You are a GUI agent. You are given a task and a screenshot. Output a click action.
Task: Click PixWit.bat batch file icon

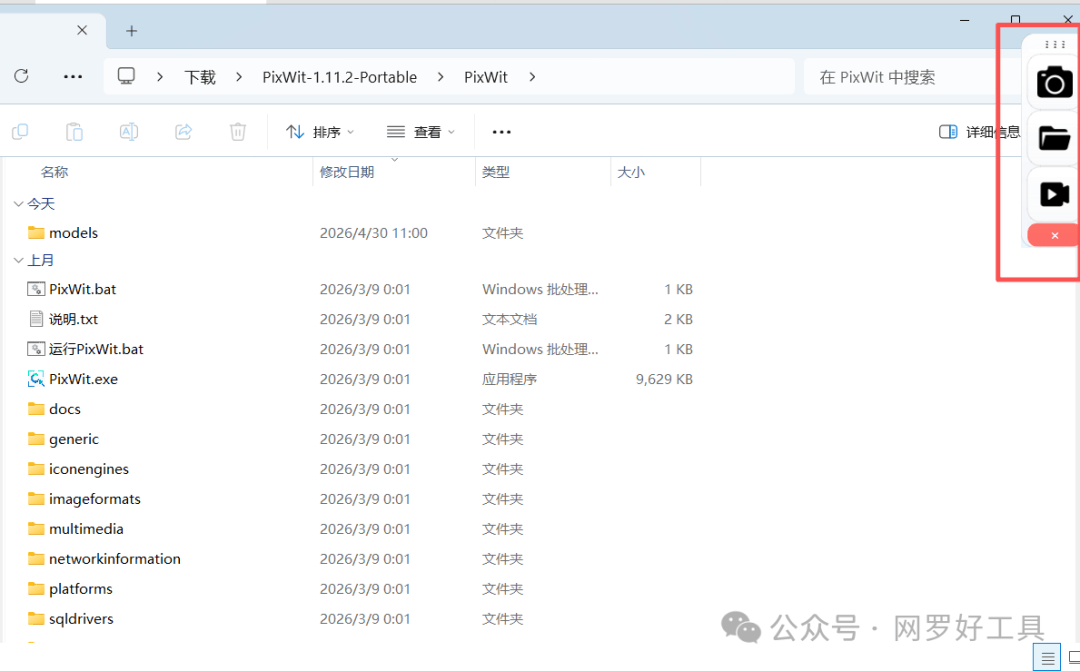point(36,289)
